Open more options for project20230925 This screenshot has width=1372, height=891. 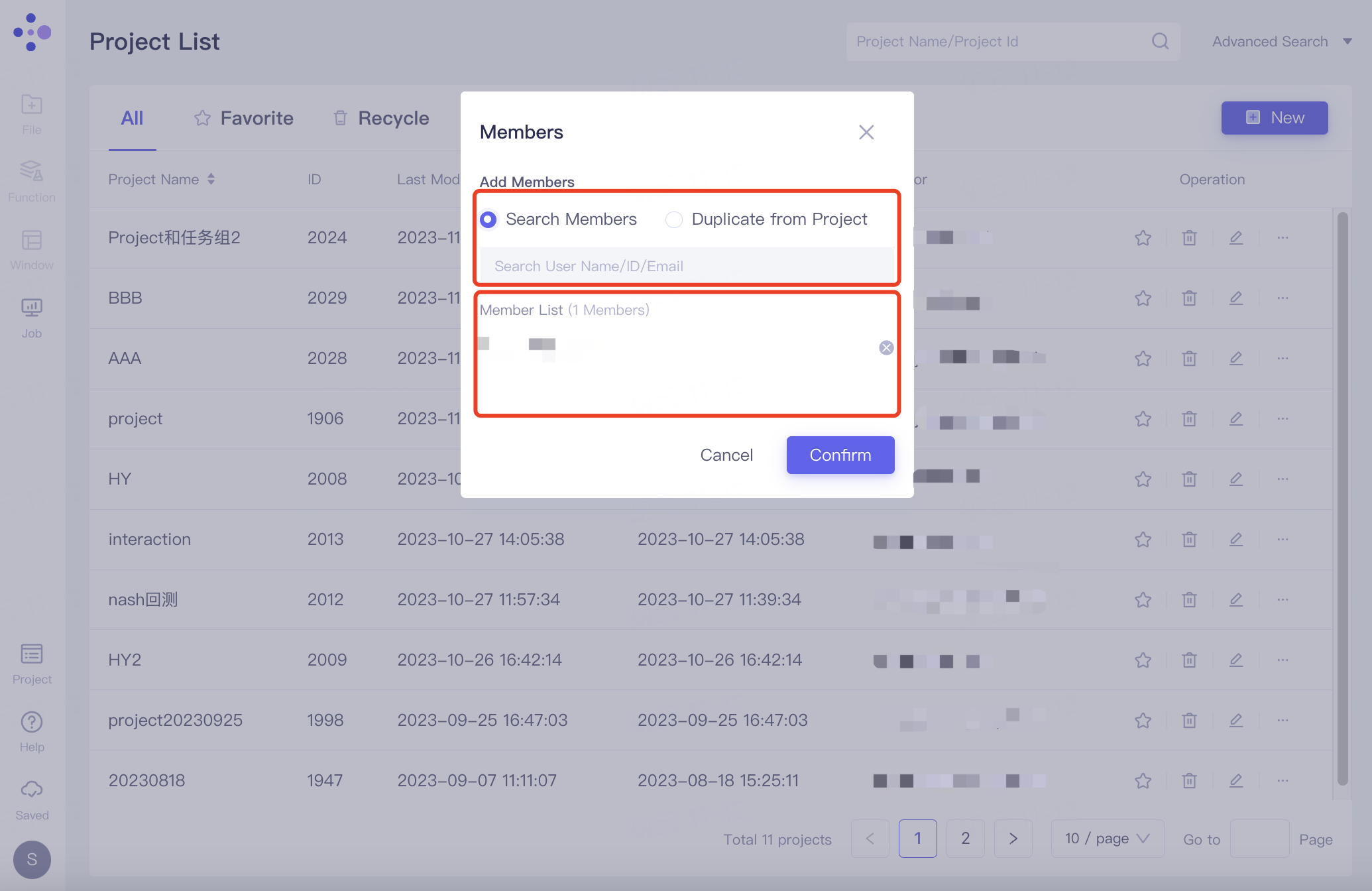[x=1283, y=721]
